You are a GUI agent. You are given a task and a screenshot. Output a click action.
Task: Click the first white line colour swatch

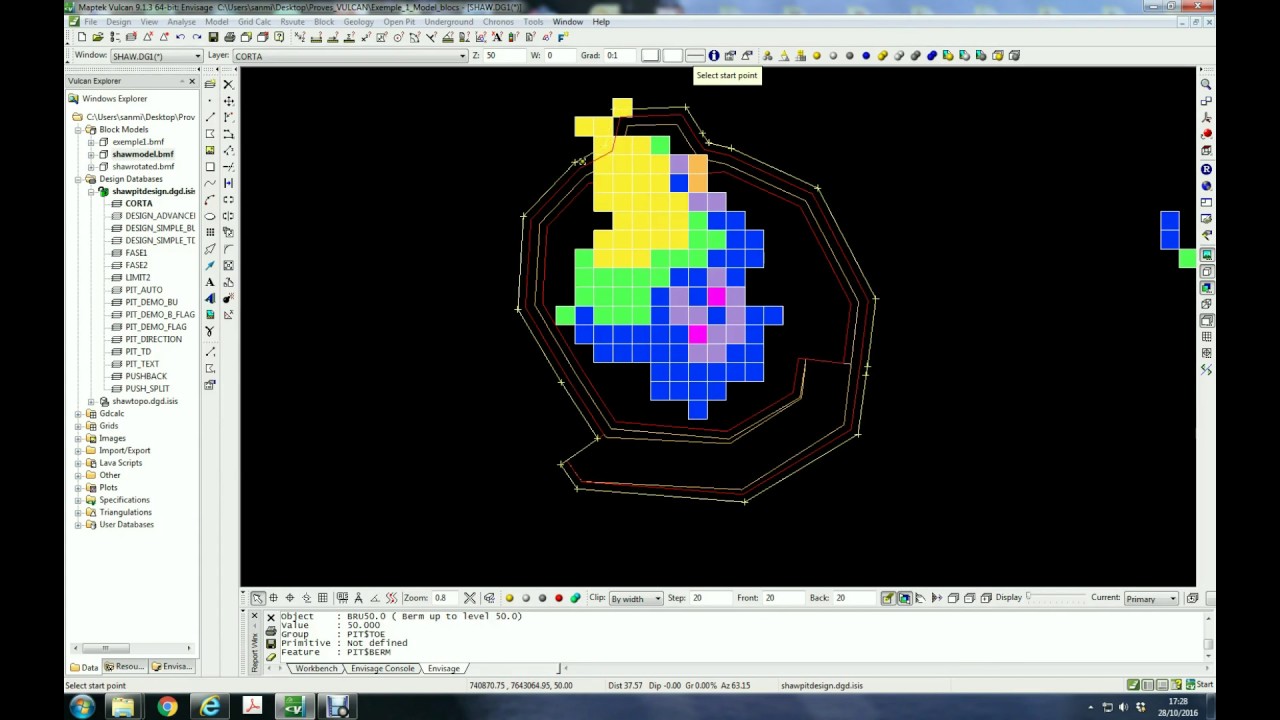coord(650,56)
